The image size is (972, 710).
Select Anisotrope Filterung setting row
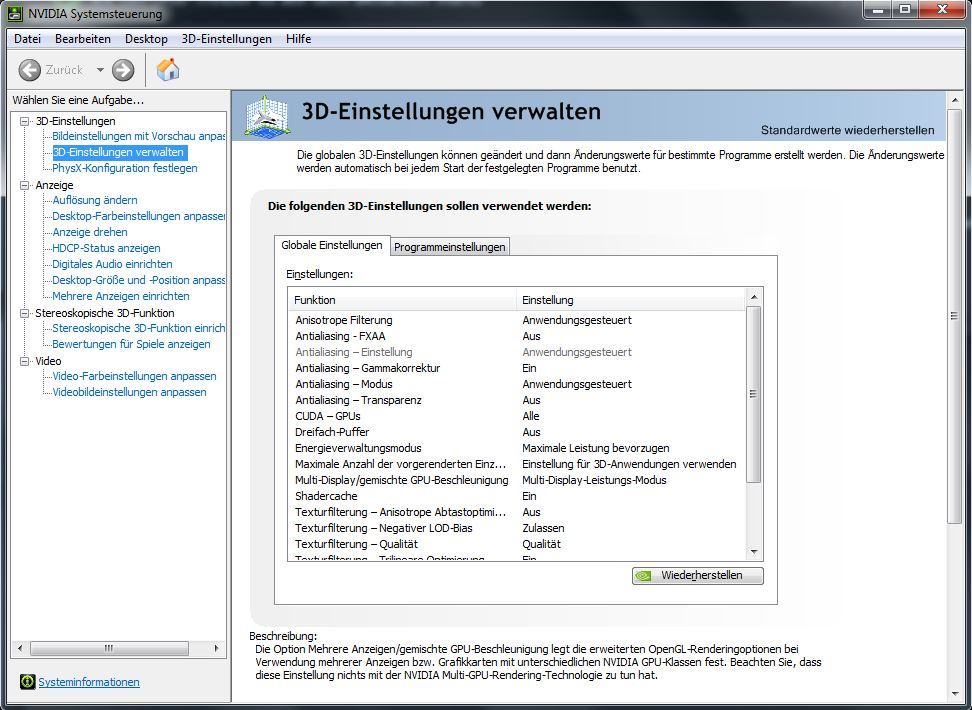(518, 321)
